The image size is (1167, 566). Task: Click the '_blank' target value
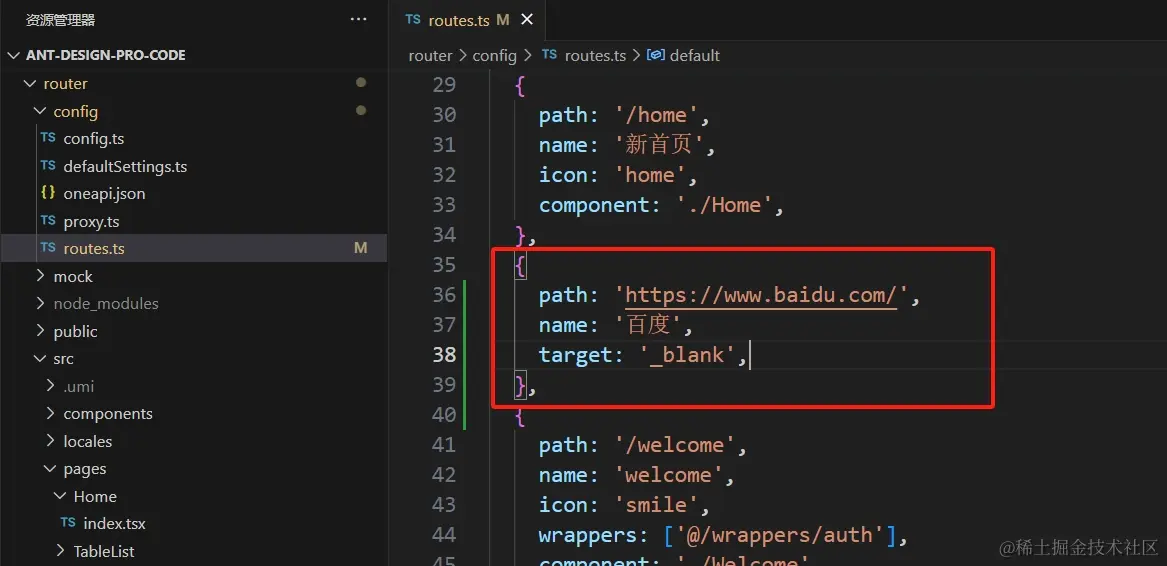(x=688, y=355)
